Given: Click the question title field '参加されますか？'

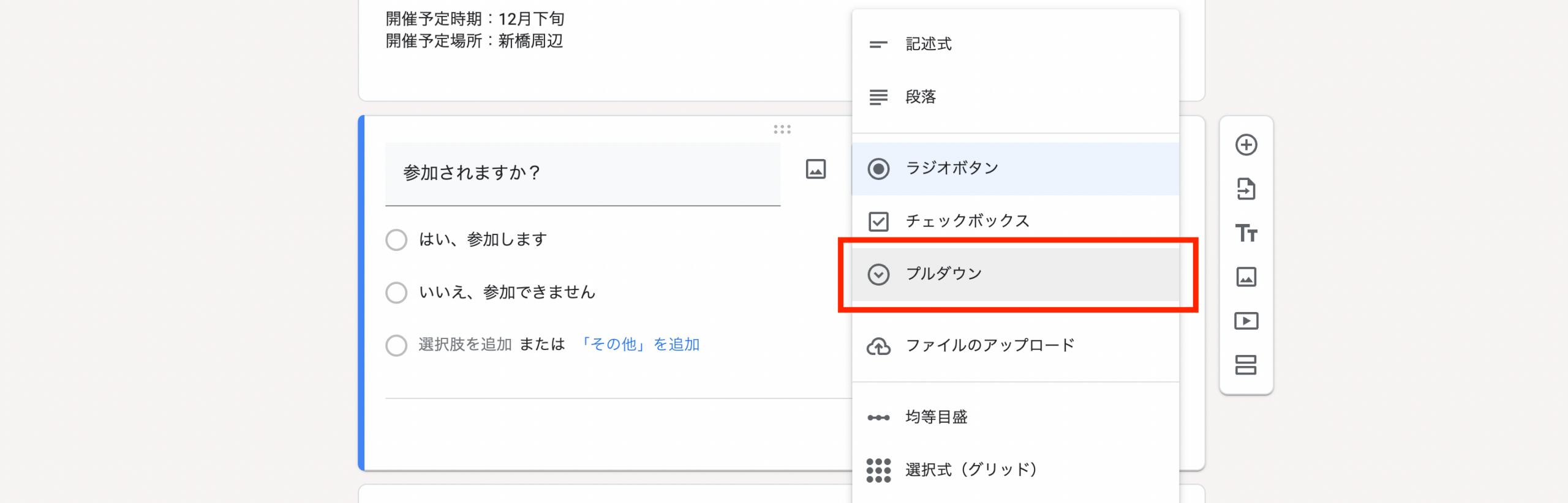Looking at the screenshot, I should [x=582, y=173].
